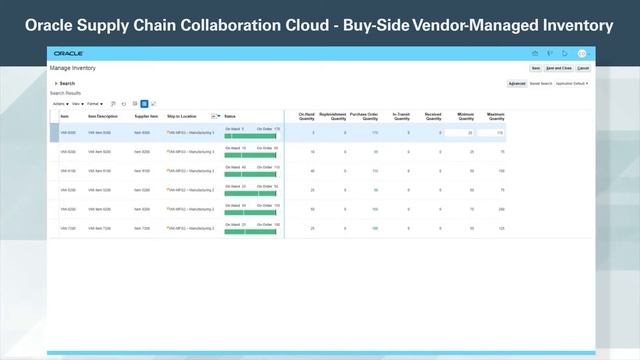Click the green status bar in VMI-9100 row
Image resolution: width=640 pixels, height=360 pixels.
(250, 174)
